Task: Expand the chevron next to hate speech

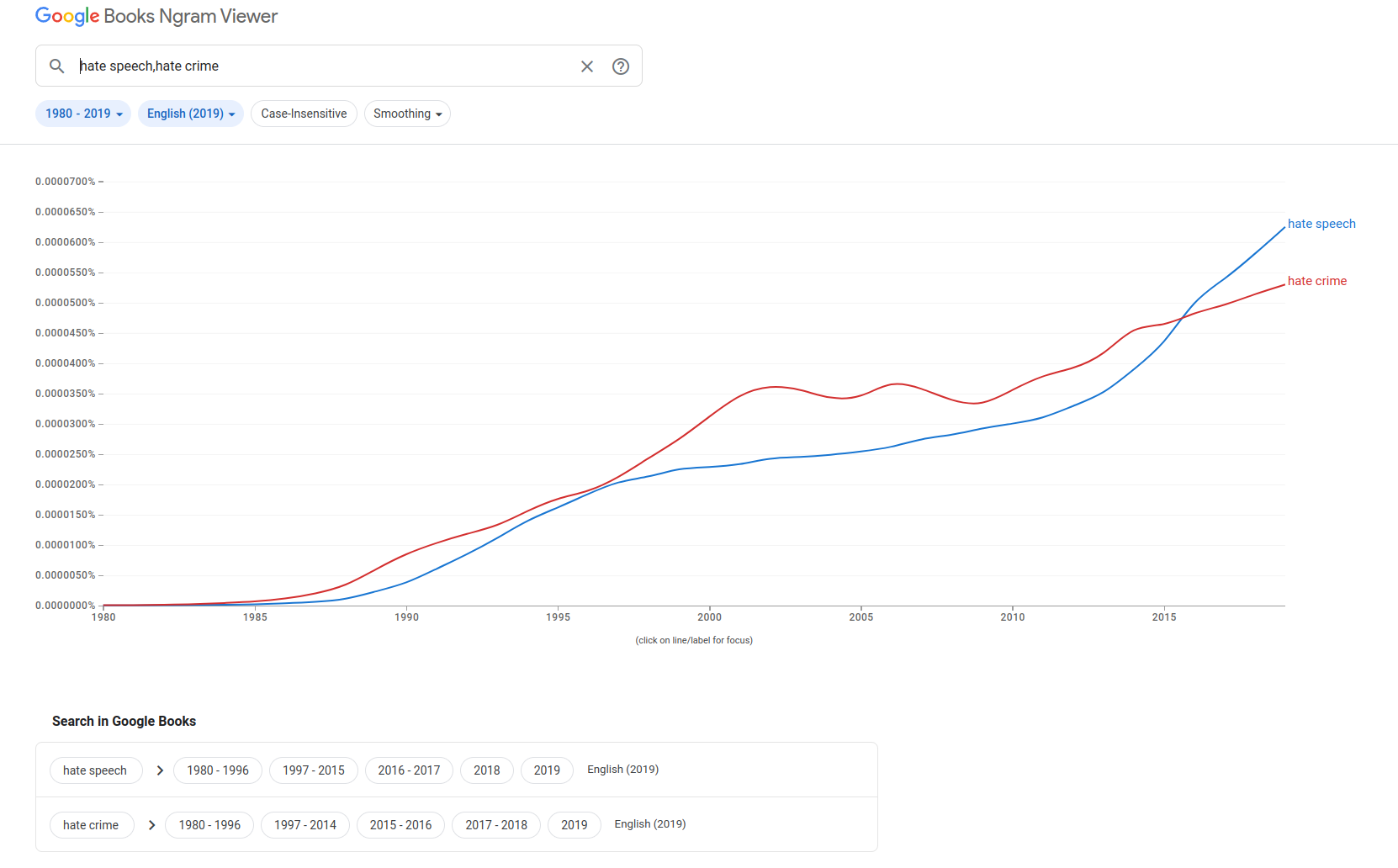Action: tap(160, 770)
